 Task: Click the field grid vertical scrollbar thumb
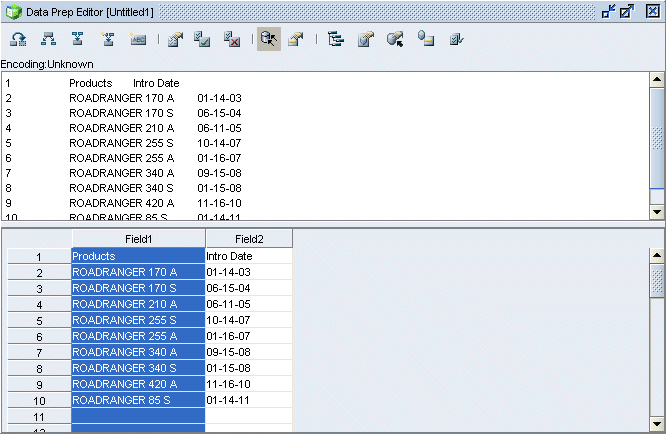click(657, 281)
